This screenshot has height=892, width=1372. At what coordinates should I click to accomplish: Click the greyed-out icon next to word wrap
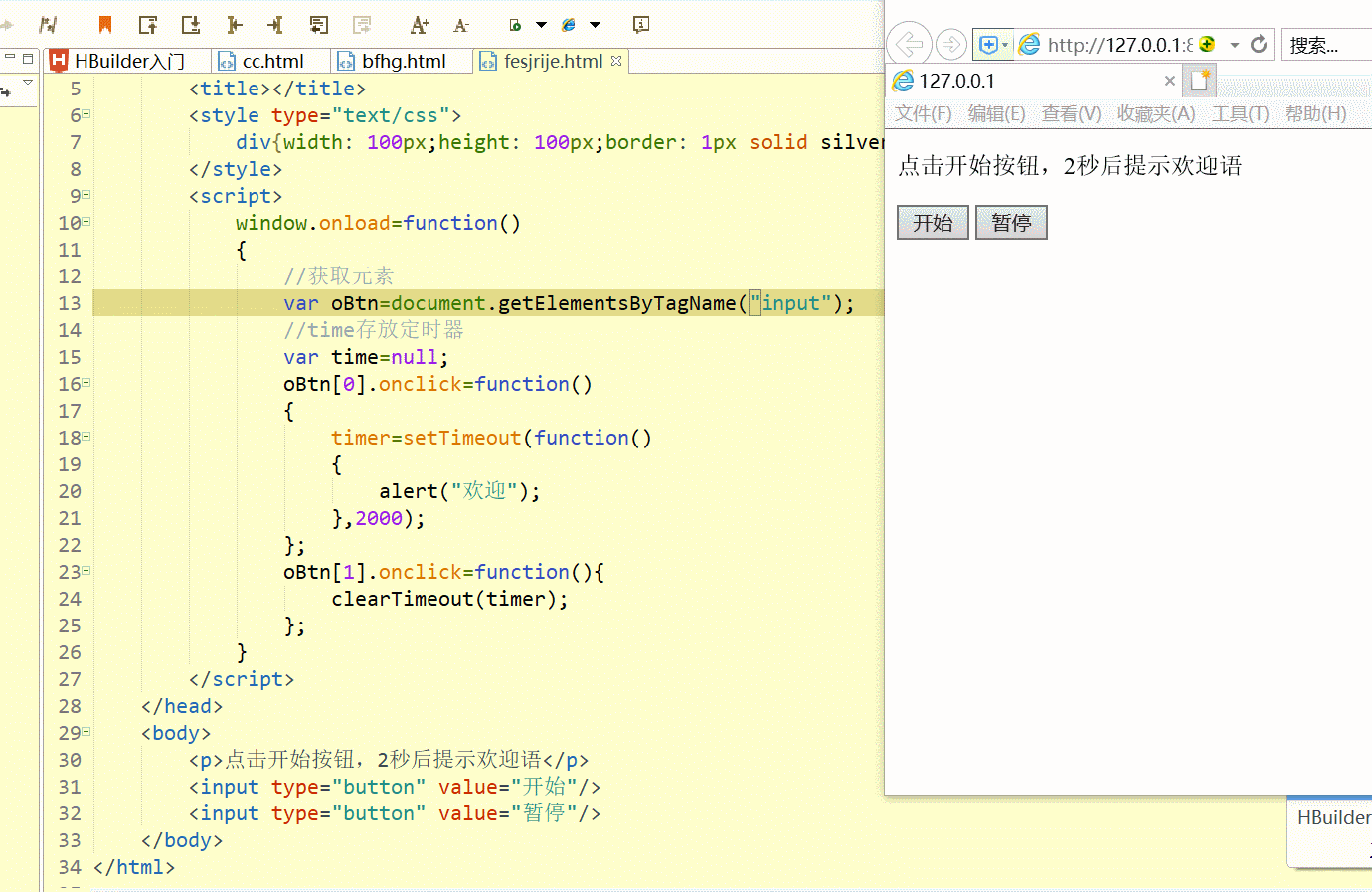(x=362, y=25)
